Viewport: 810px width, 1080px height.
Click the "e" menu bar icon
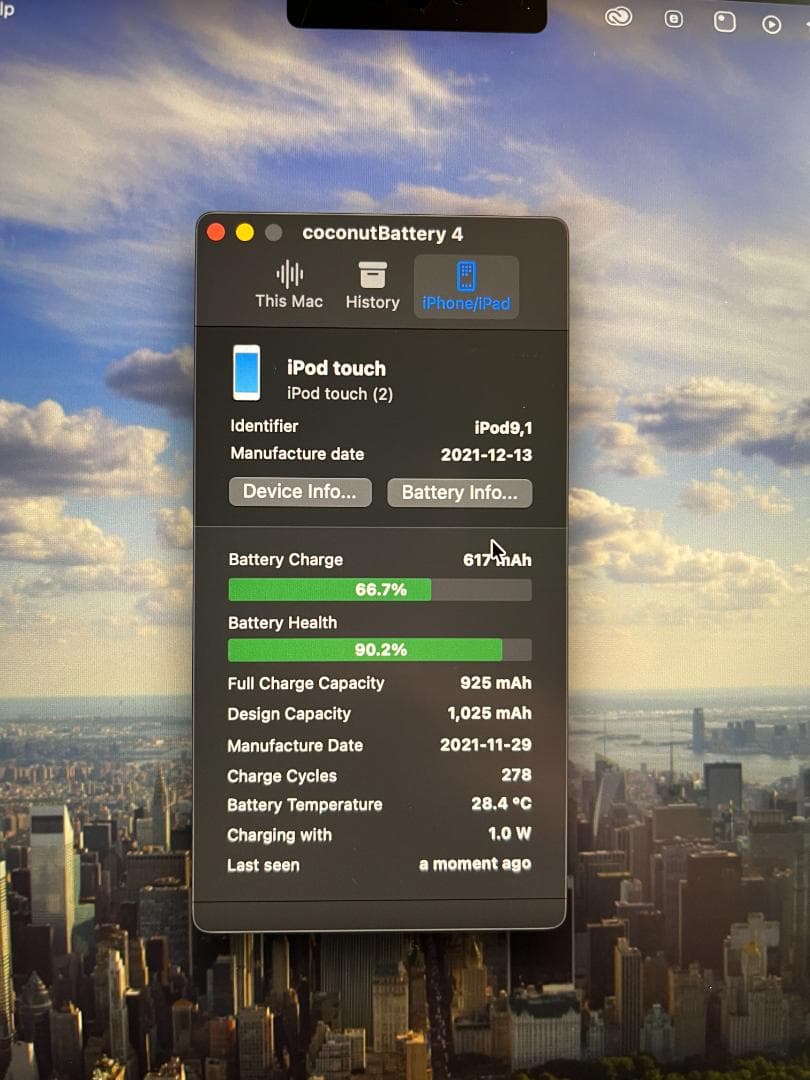point(674,19)
